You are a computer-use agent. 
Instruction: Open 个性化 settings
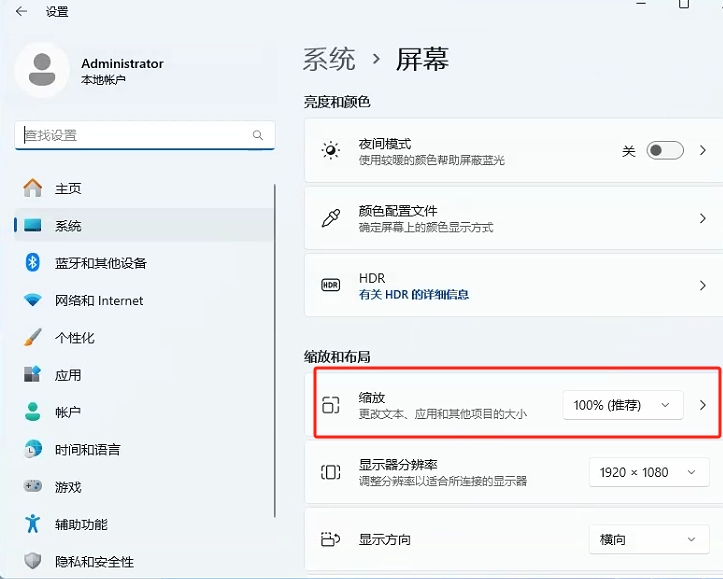coord(144,337)
